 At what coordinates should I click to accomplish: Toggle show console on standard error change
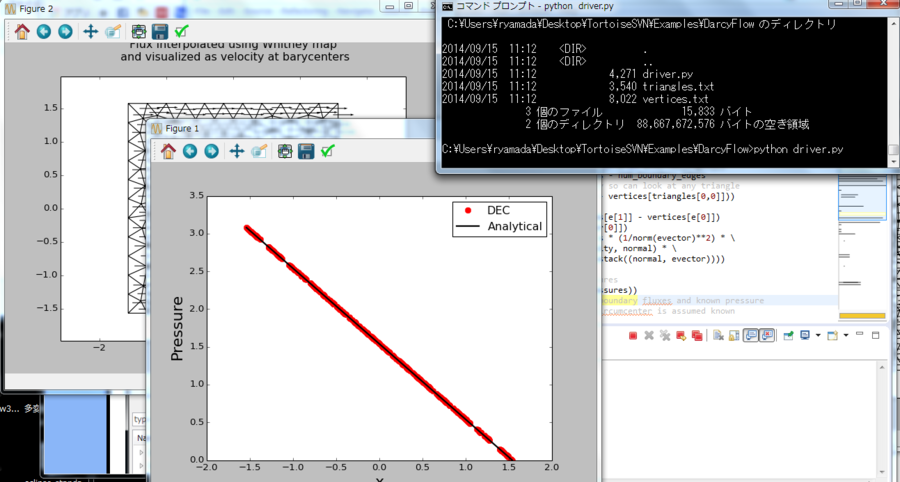767,336
